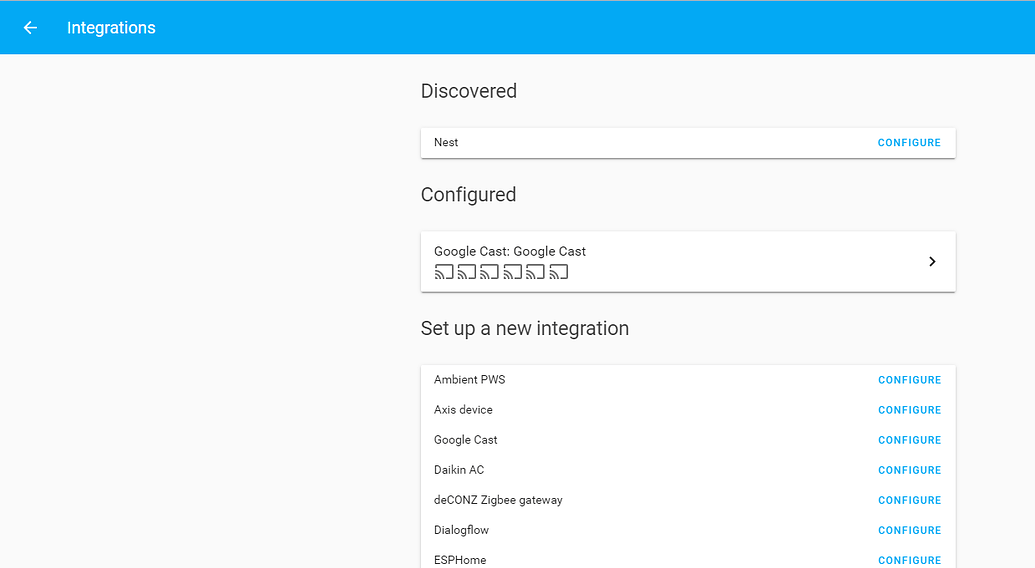Click the Dialogflow label
1035x568 pixels.
click(x=461, y=530)
